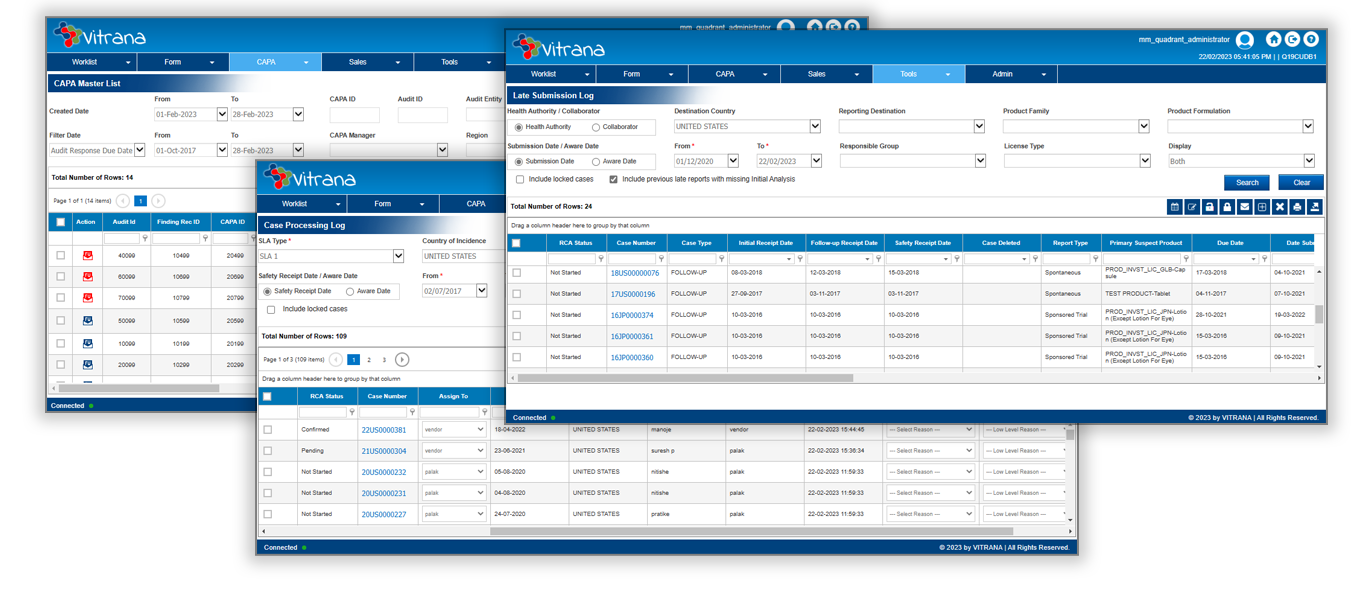Viewport: 1366px width, 589px height.
Task: Click the print icon in the grid toolbar
Action: 1297,207
